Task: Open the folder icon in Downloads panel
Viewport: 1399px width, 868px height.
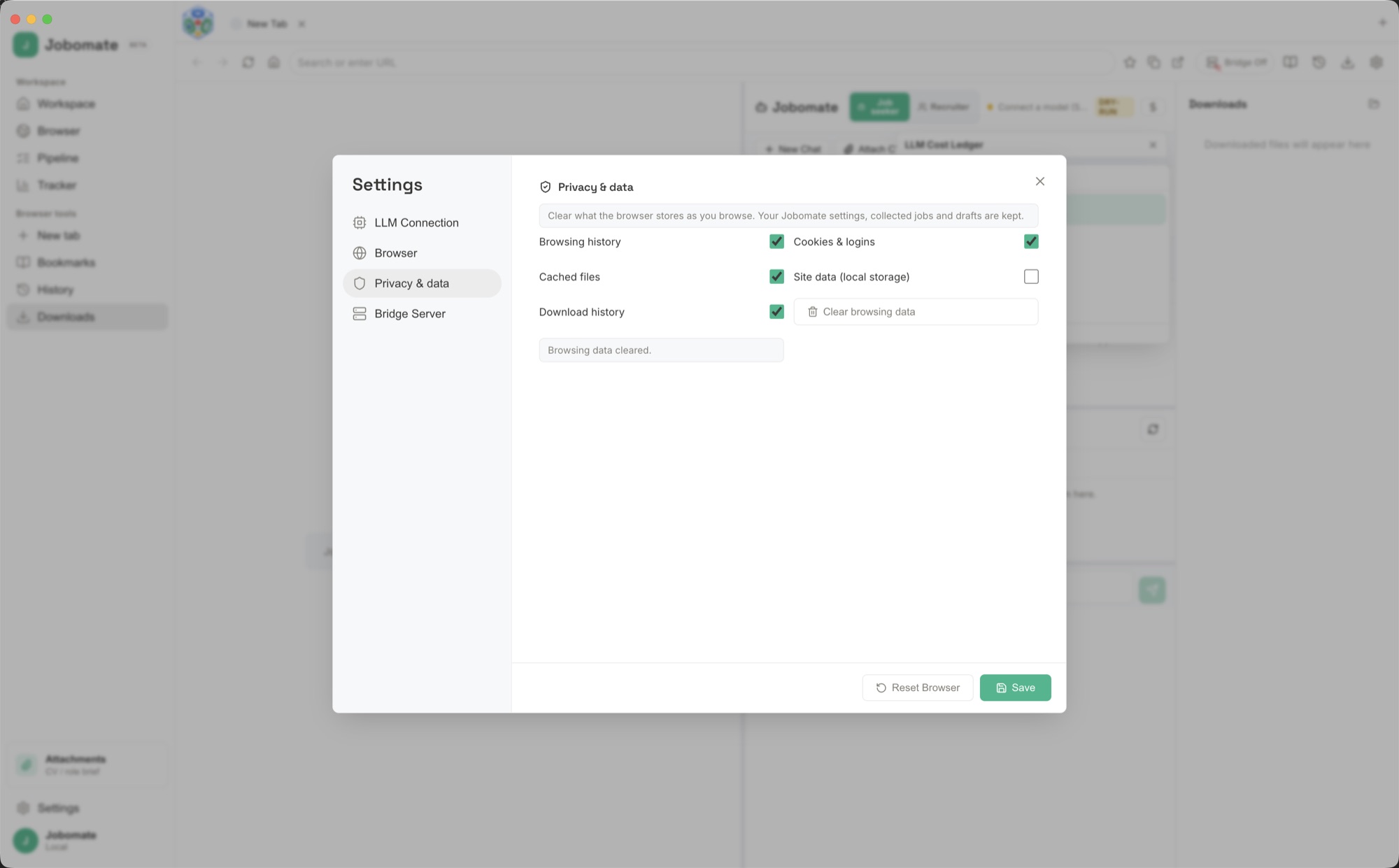Action: tap(1374, 104)
